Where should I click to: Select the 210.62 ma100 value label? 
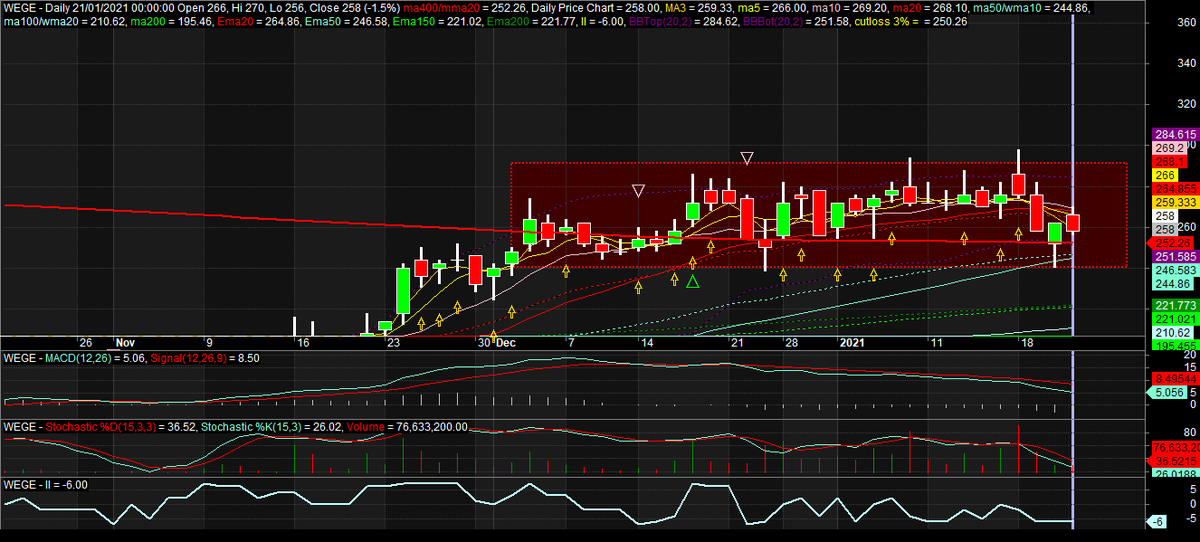(x=1172, y=332)
